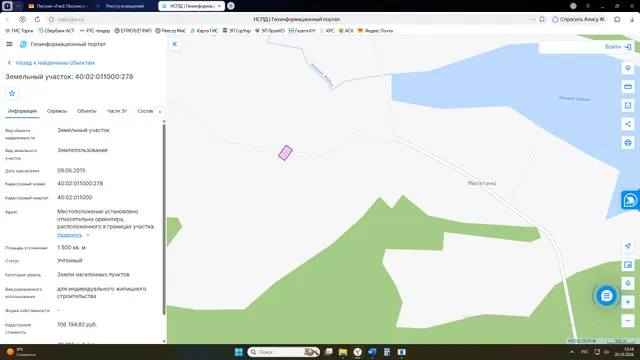Zoom in the map with plus button
This screenshot has width=640, height=360.
pyautogui.click(x=628, y=302)
